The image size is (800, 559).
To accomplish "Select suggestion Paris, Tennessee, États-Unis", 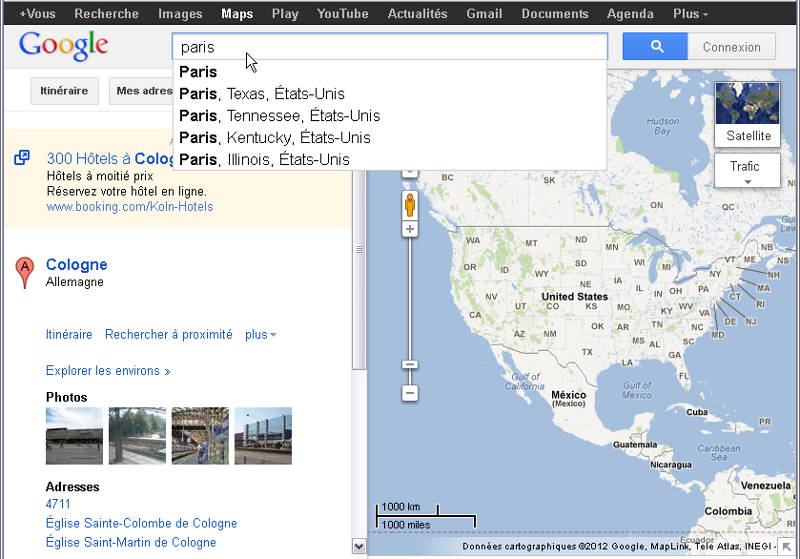I will coord(390,116).
